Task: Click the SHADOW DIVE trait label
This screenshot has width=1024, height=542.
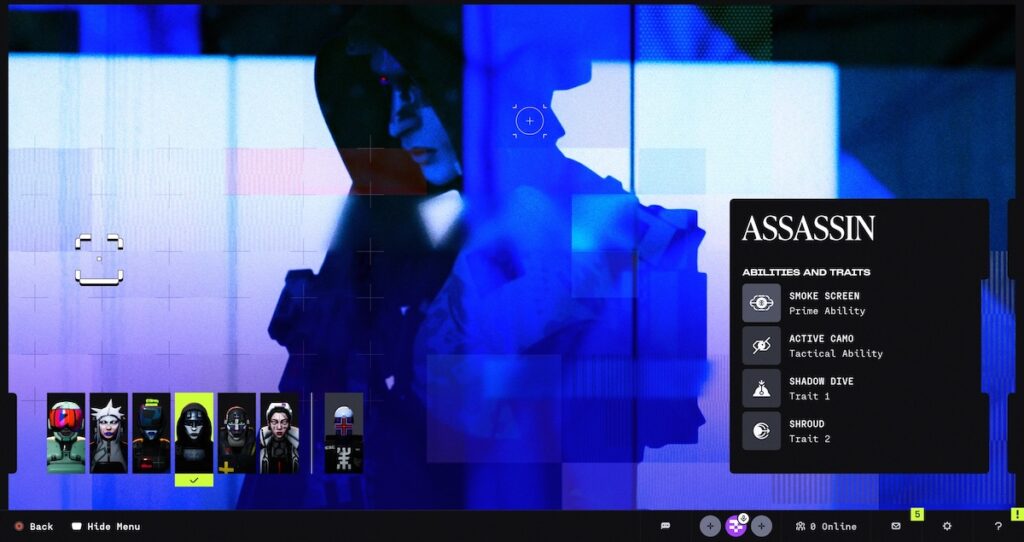Action: click(821, 381)
